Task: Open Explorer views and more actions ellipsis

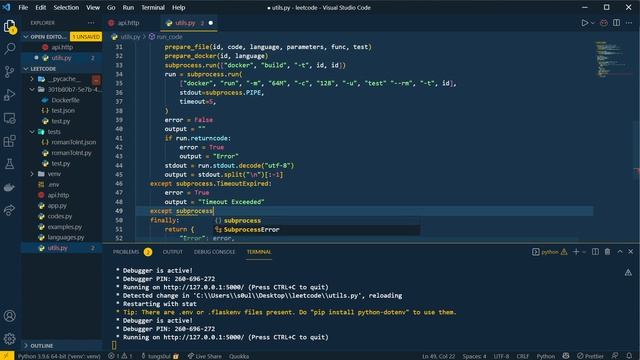Action: 91,23
